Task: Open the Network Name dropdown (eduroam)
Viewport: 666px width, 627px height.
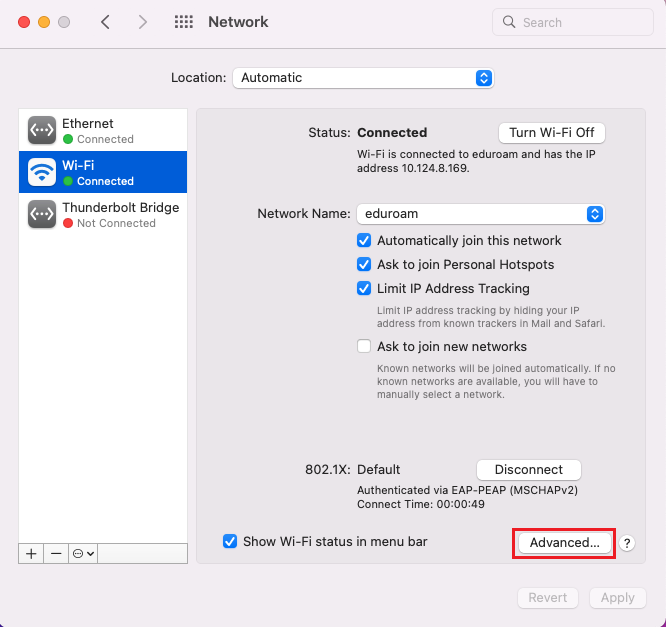Action: 480,214
